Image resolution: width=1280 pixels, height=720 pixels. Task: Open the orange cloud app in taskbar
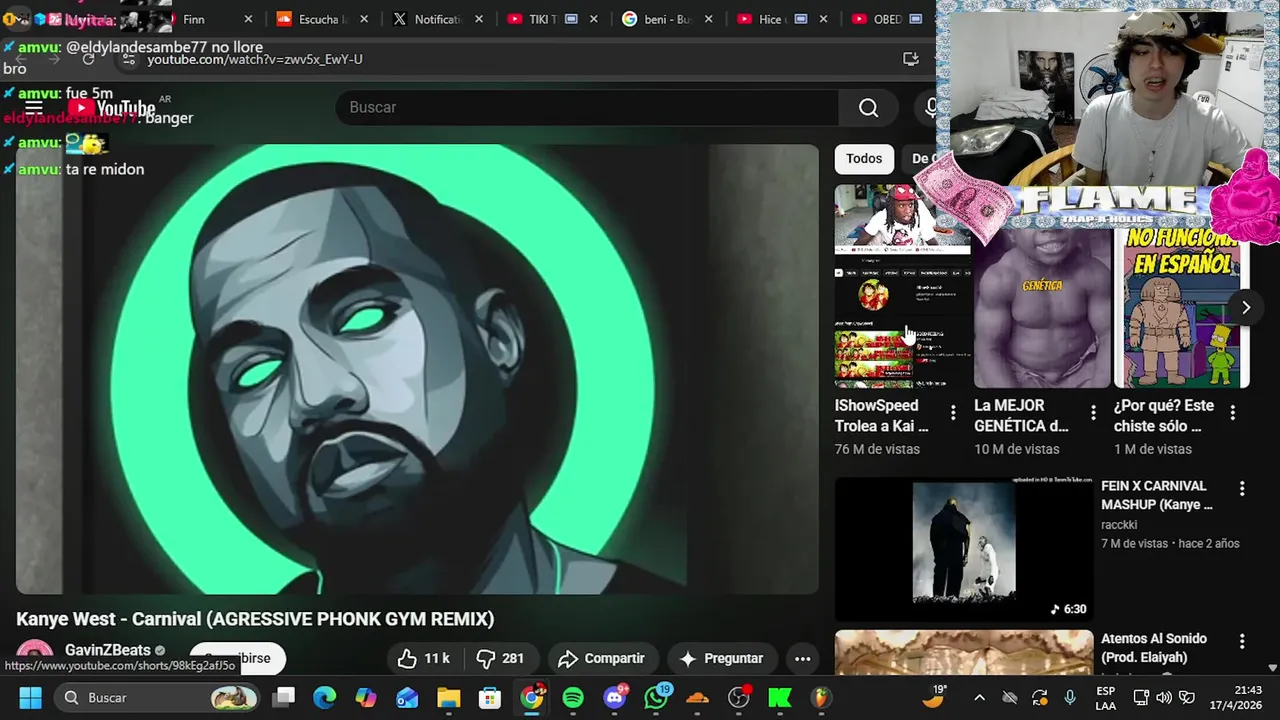click(698, 698)
